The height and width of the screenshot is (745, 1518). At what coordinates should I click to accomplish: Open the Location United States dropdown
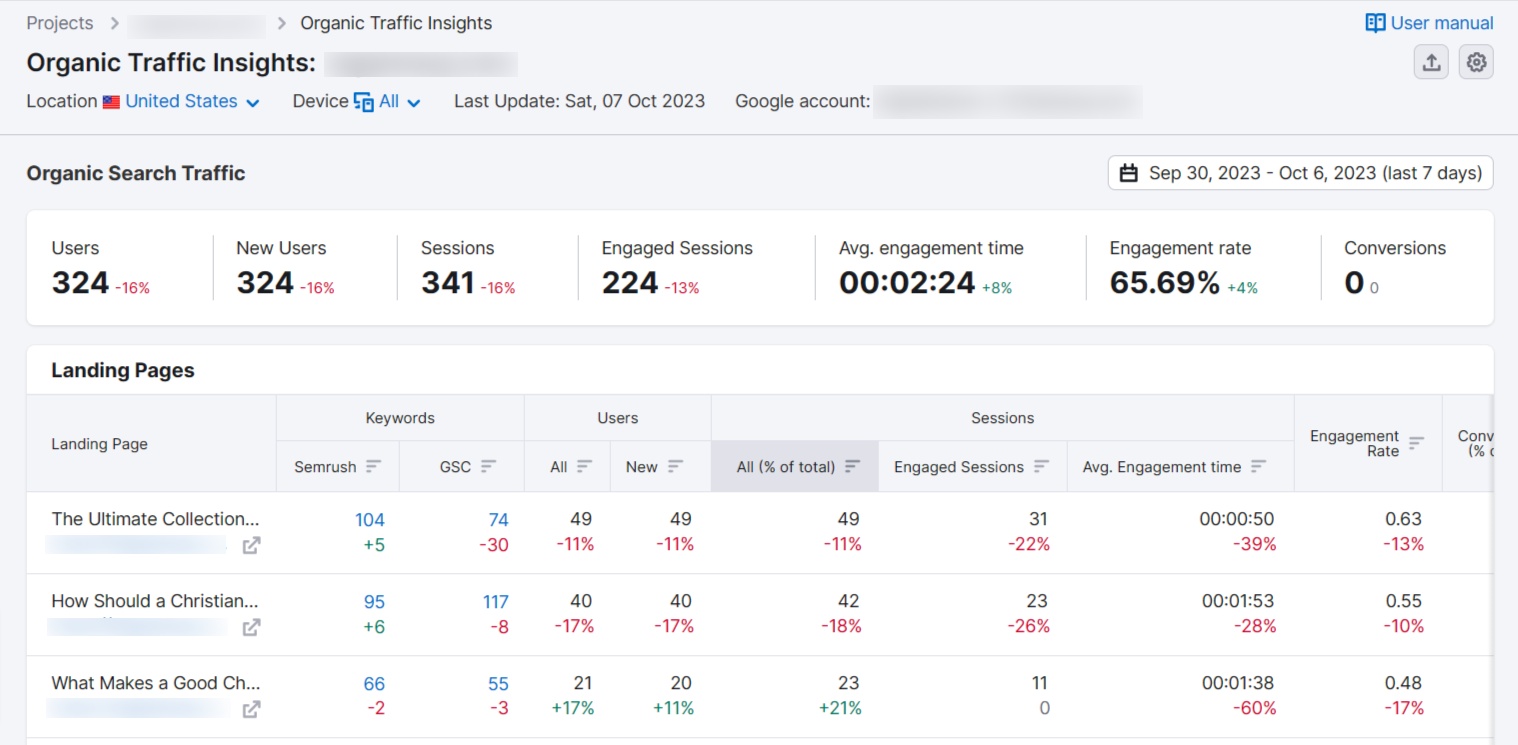pyautogui.click(x=192, y=101)
